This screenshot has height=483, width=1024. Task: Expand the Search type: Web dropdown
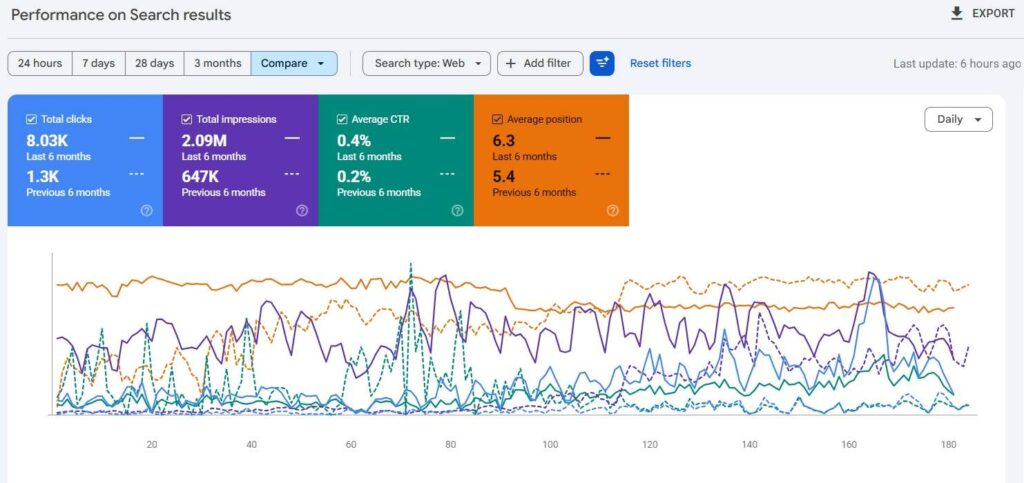426,63
